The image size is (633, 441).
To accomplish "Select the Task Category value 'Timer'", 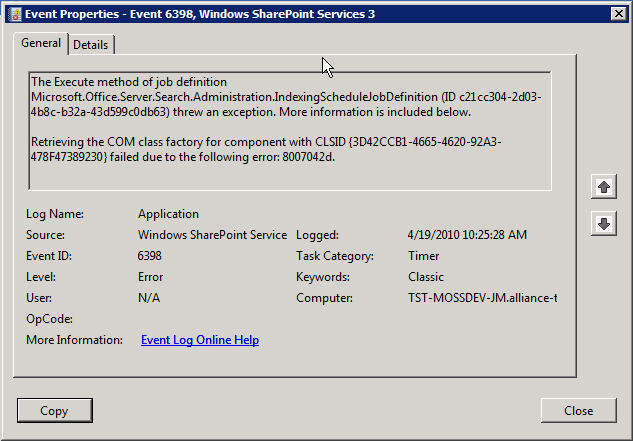I will pyautogui.click(x=424, y=256).
